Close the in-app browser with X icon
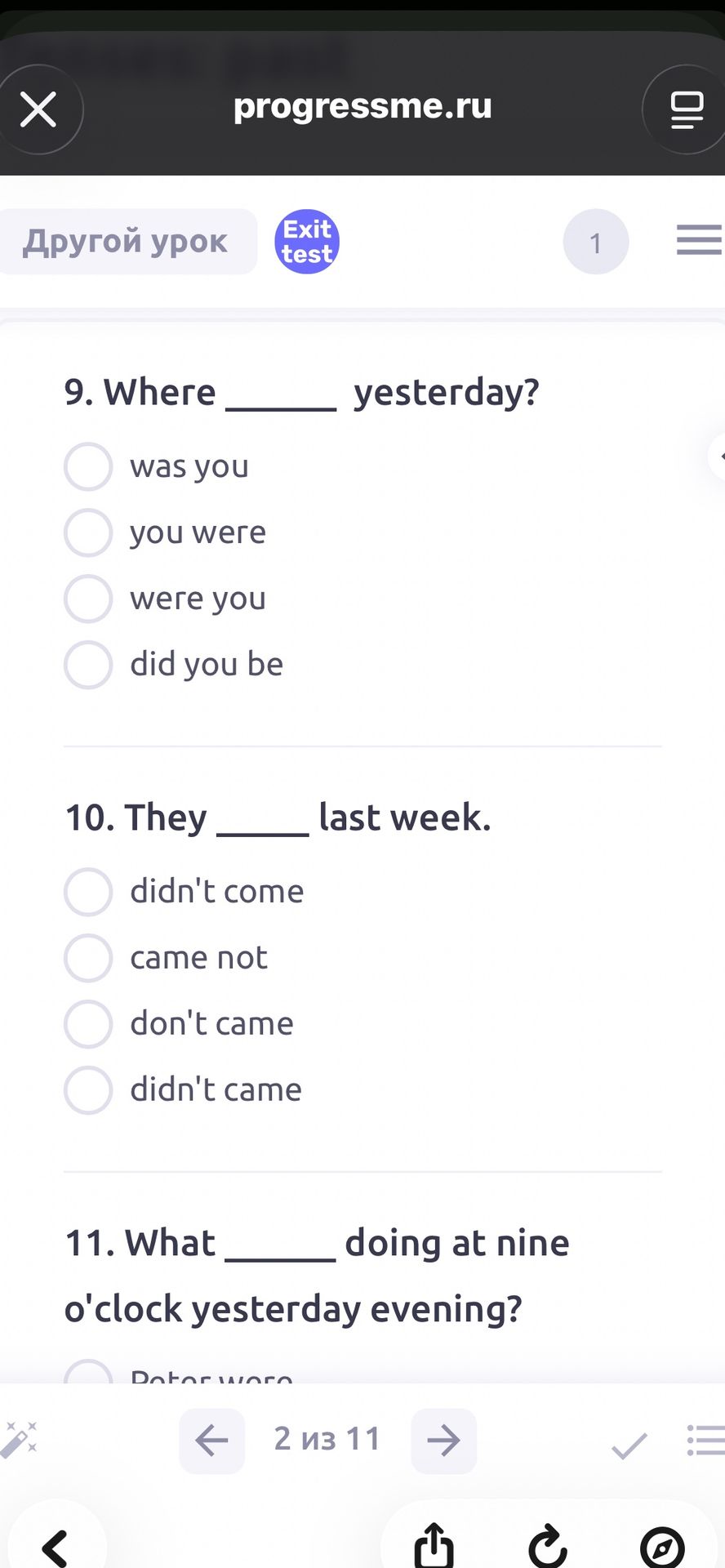Screen dimensions: 725x1568 click(38, 109)
